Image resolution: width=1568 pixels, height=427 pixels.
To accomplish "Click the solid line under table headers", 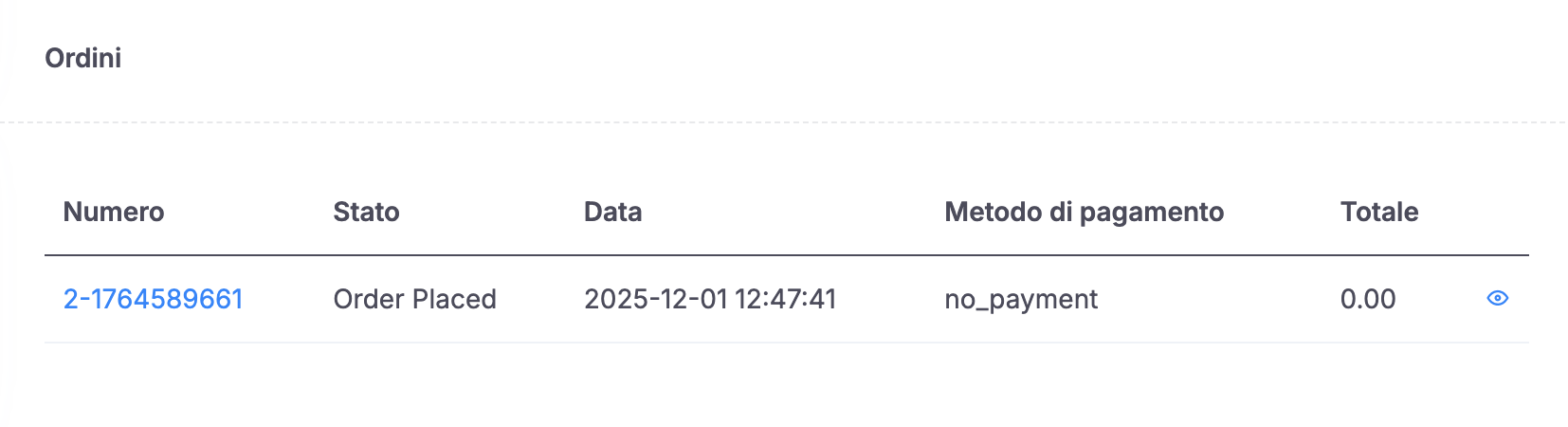I will click(x=787, y=255).
